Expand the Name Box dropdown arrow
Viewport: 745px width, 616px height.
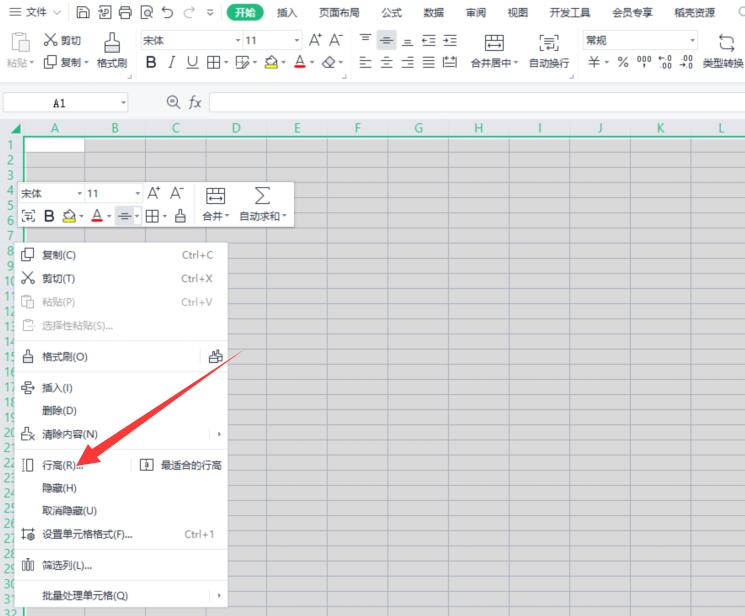pyautogui.click(x=123, y=103)
